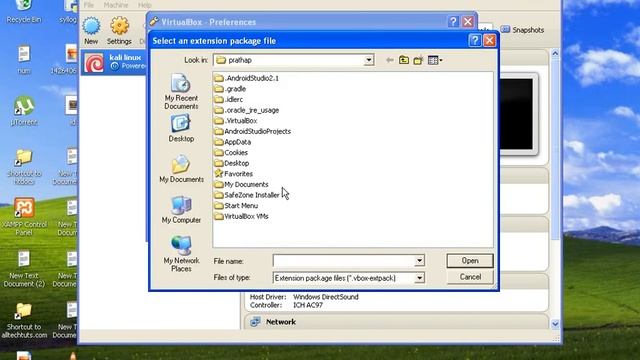This screenshot has width=640, height=360.
Task: Expand the Files of type dropdown
Action: [x=419, y=278]
